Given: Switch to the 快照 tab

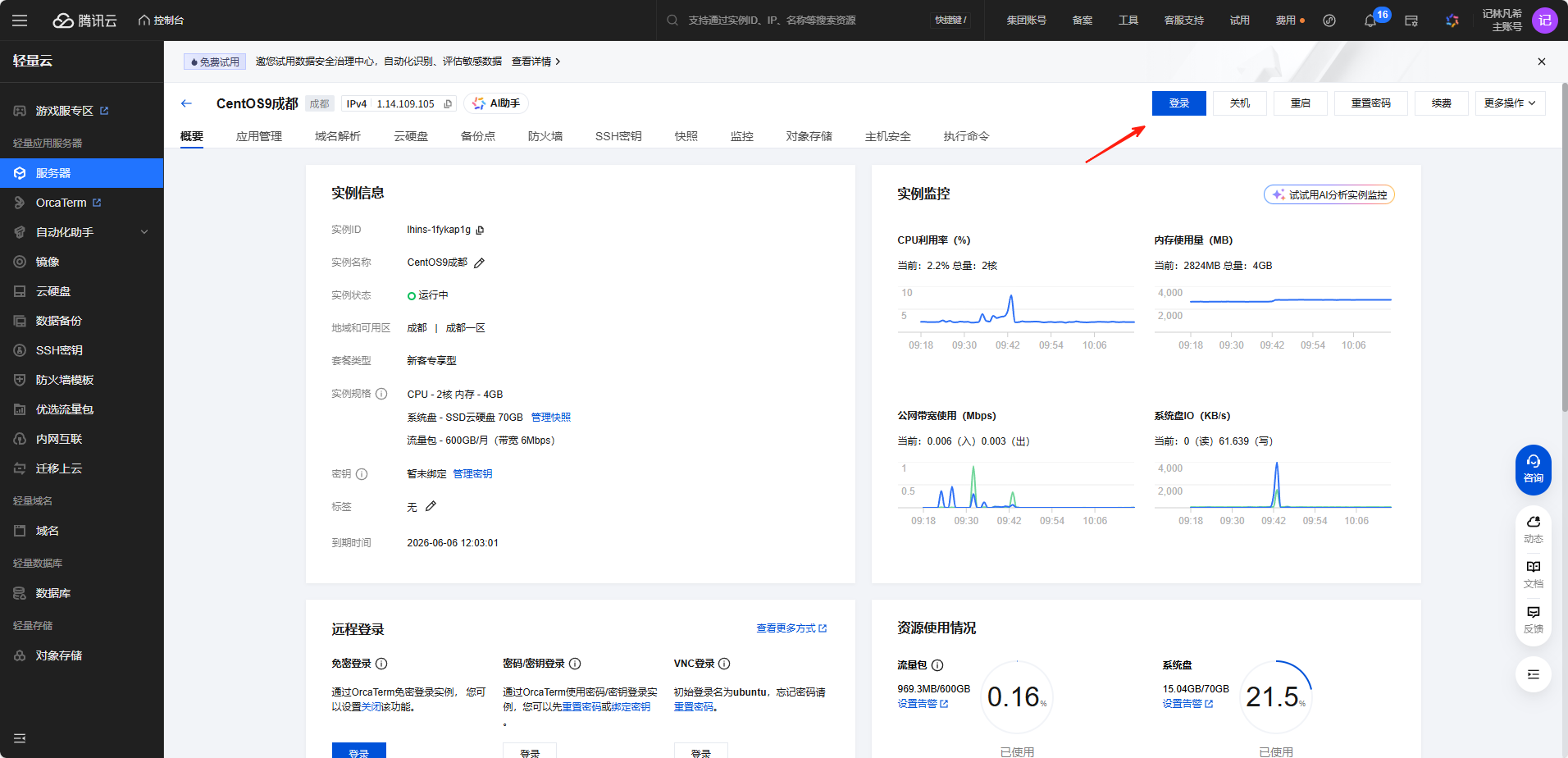Looking at the screenshot, I should coord(686,136).
